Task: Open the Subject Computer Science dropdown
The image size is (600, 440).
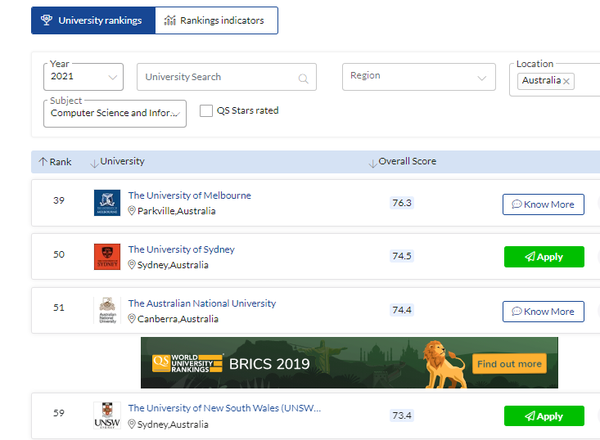Action: click(115, 114)
